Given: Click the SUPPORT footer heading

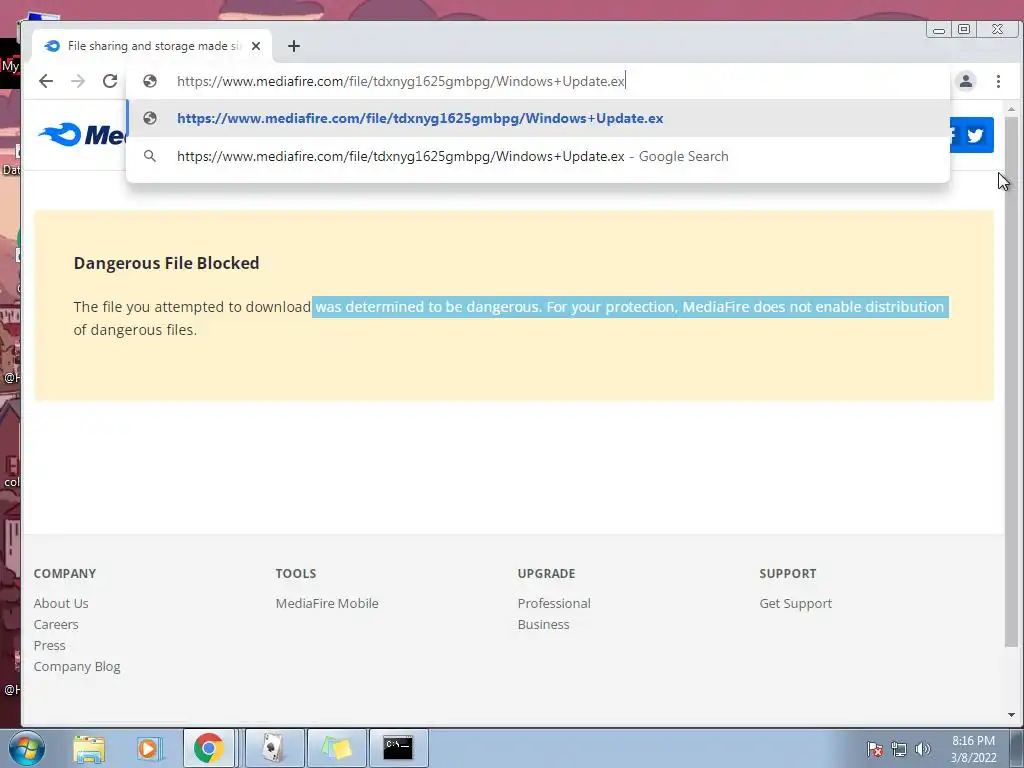Looking at the screenshot, I should point(788,573).
